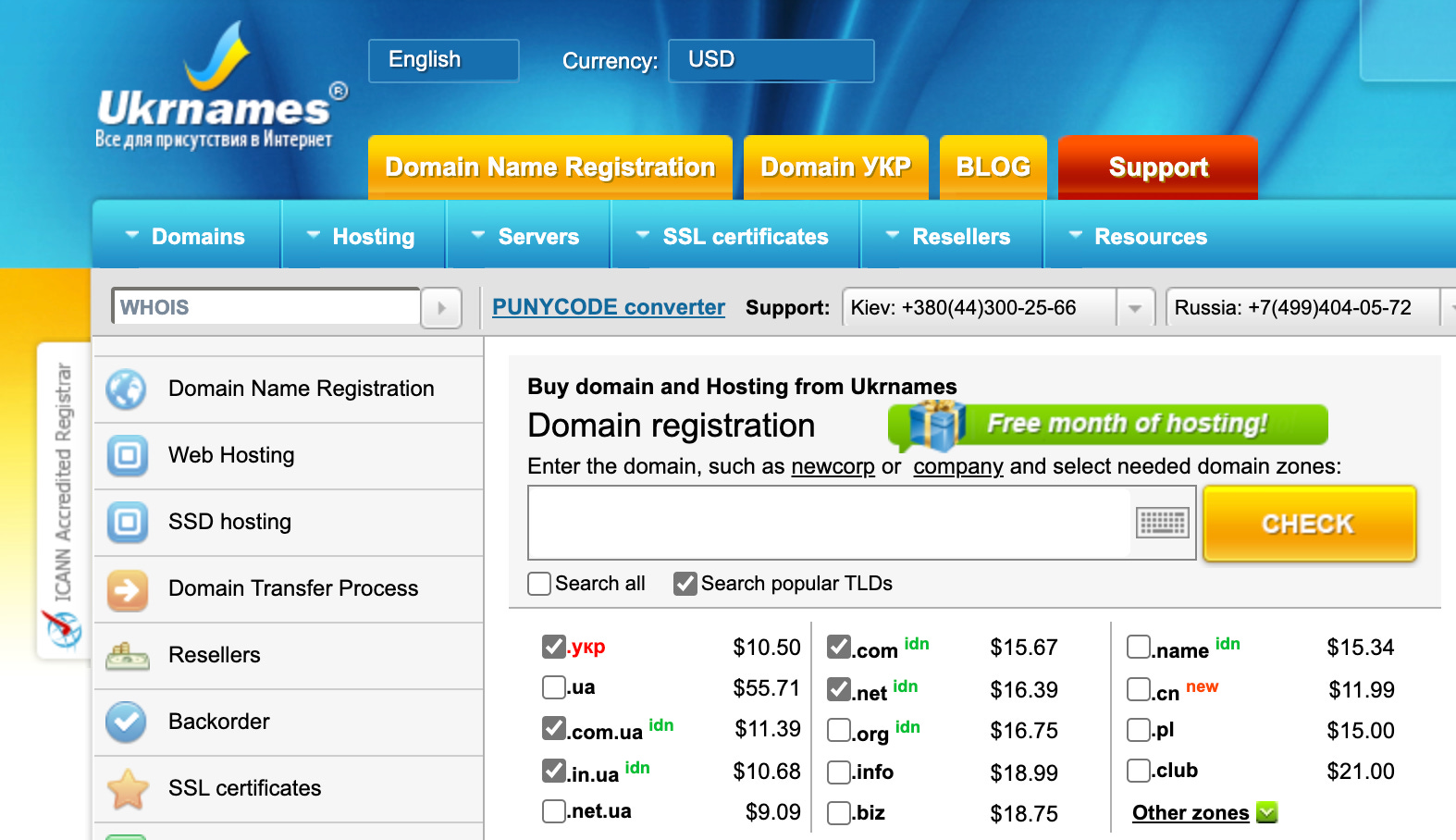Image resolution: width=1456 pixels, height=840 pixels.
Task: Expand the Servers navigation menu
Action: pos(527,237)
